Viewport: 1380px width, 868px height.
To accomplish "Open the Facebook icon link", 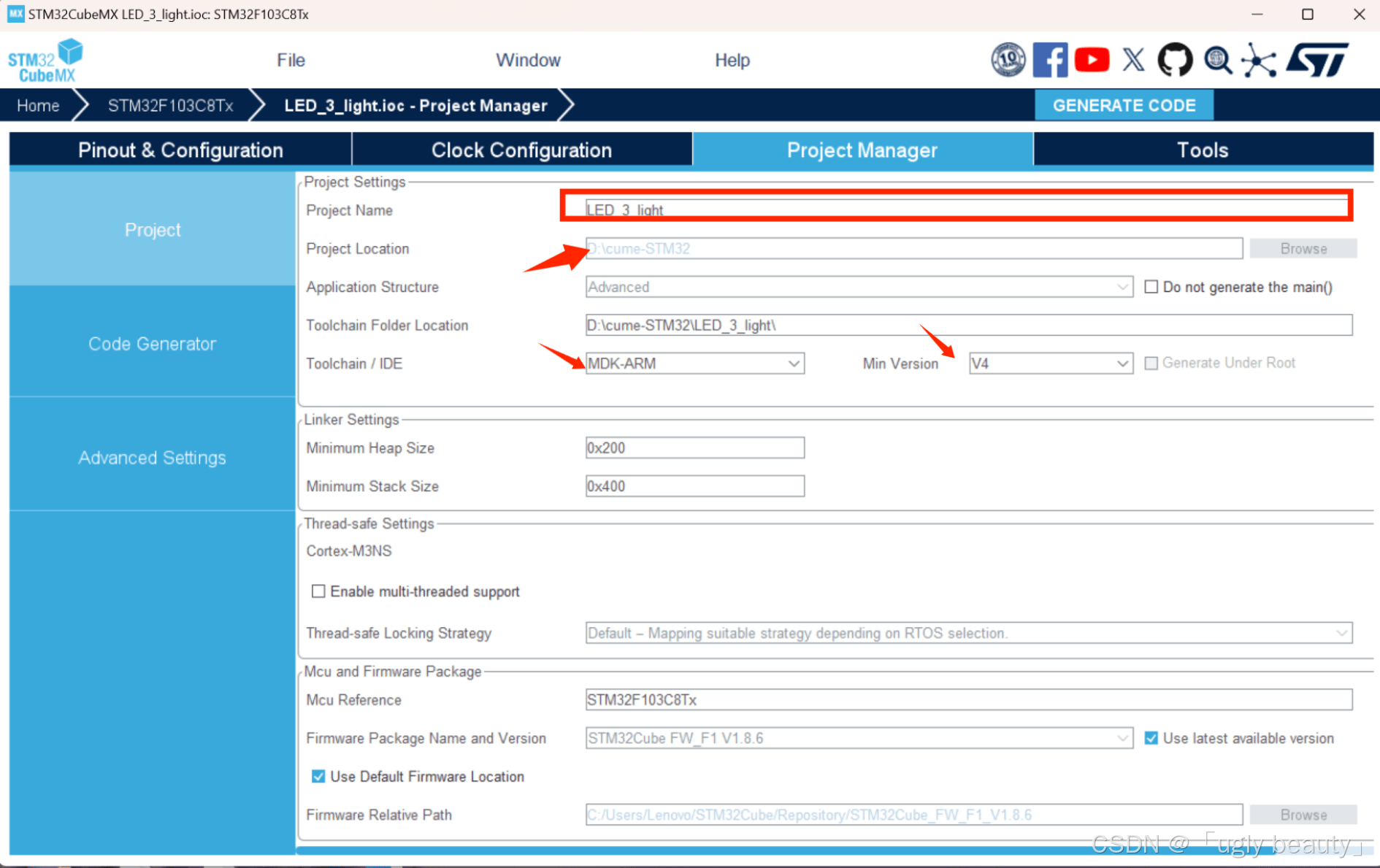I will point(1050,60).
